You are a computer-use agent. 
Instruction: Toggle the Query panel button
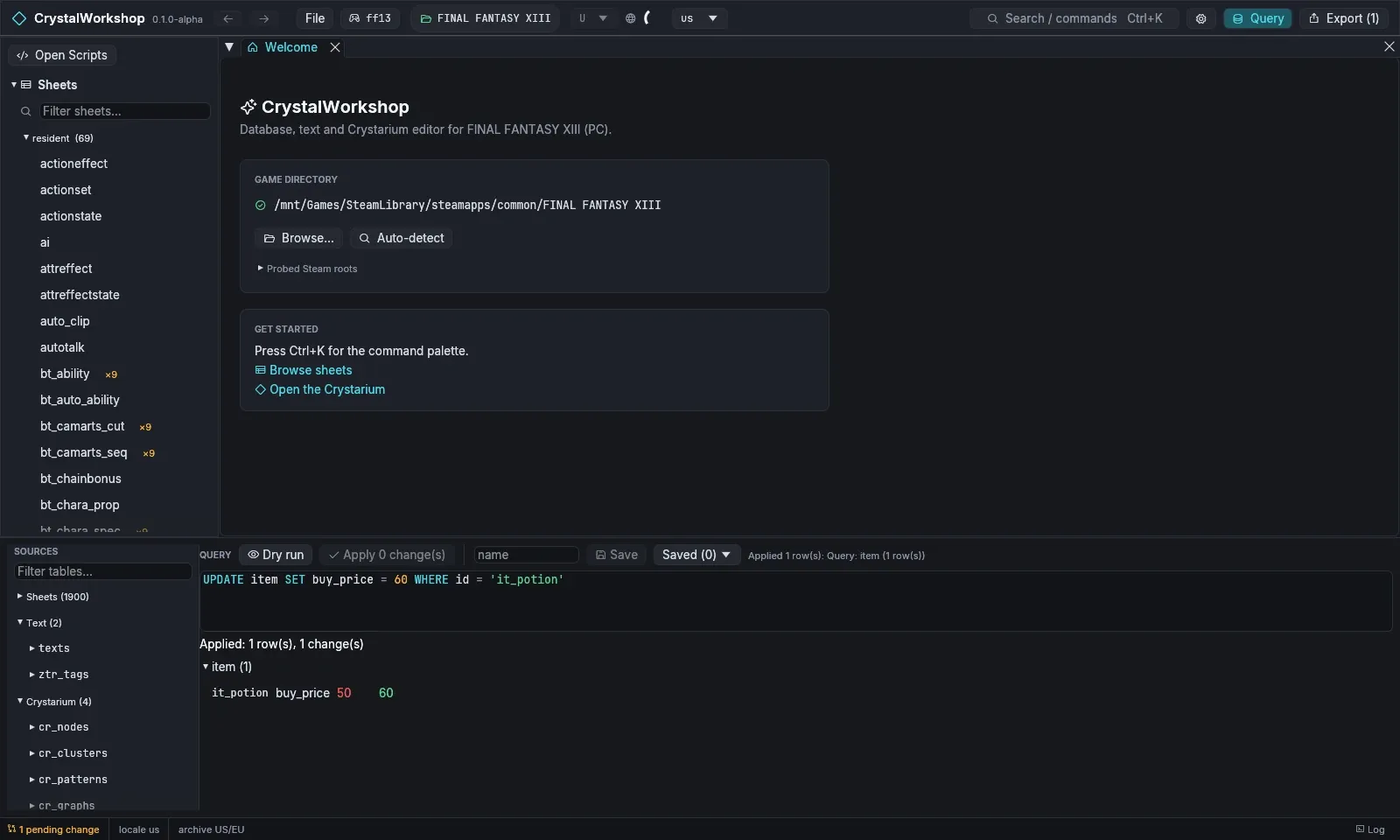[x=1257, y=18]
